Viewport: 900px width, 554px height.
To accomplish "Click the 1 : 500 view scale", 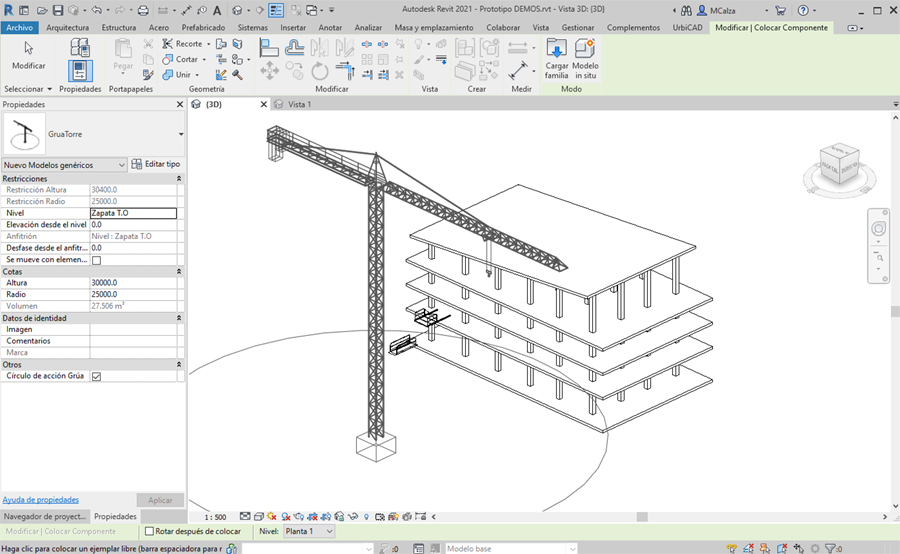I will pos(214,517).
